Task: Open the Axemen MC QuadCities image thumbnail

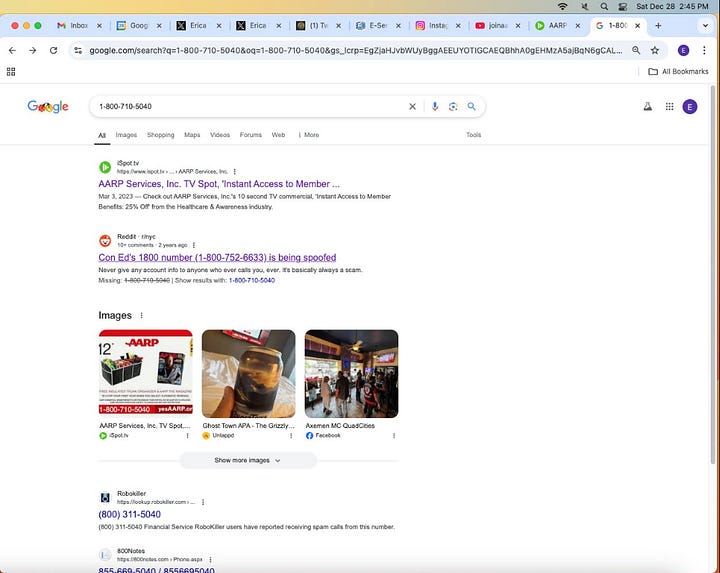Action: [351, 373]
